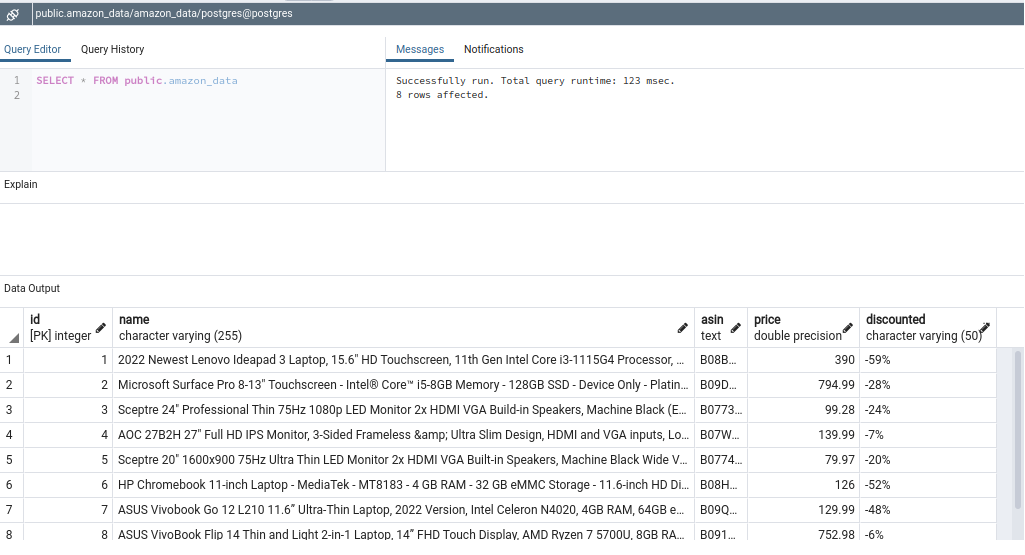Select row header number 6

[12, 485]
